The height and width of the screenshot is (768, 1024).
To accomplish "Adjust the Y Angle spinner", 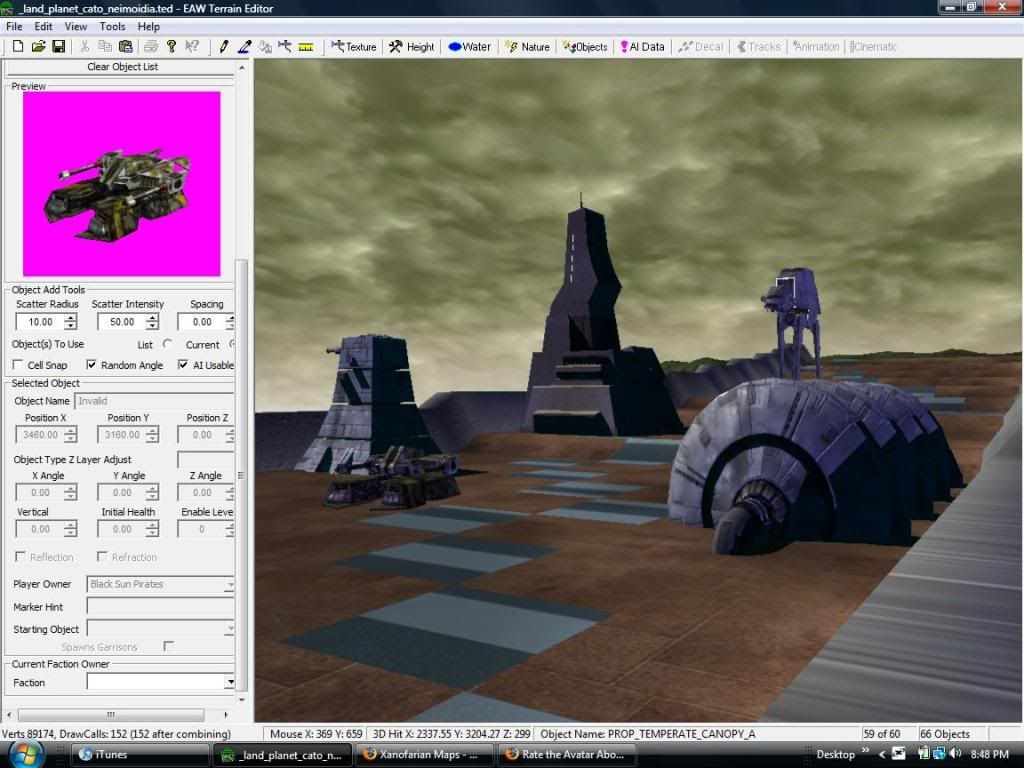I will (x=152, y=492).
